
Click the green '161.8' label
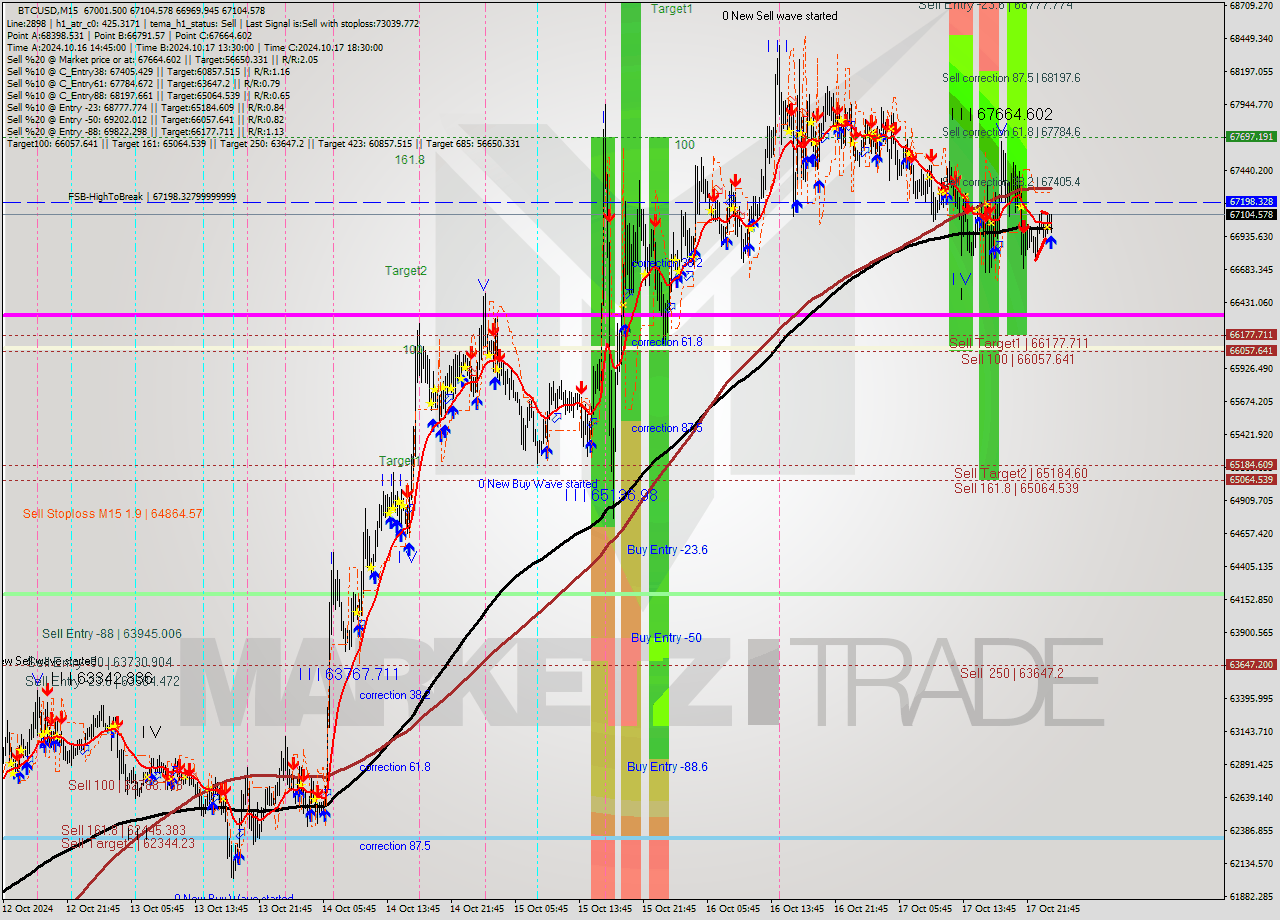(409, 159)
